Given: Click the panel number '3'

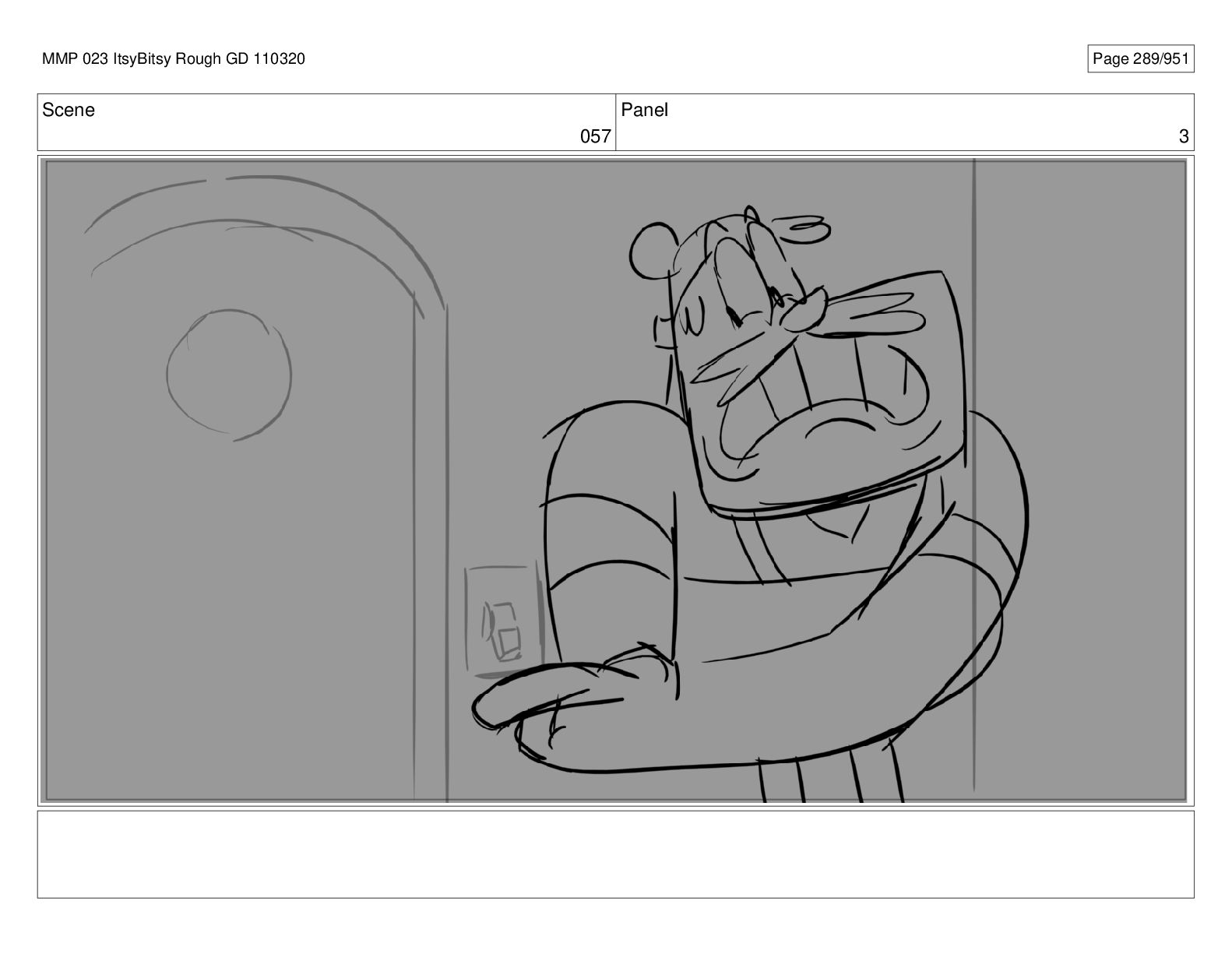Looking at the screenshot, I should point(1184,136).
